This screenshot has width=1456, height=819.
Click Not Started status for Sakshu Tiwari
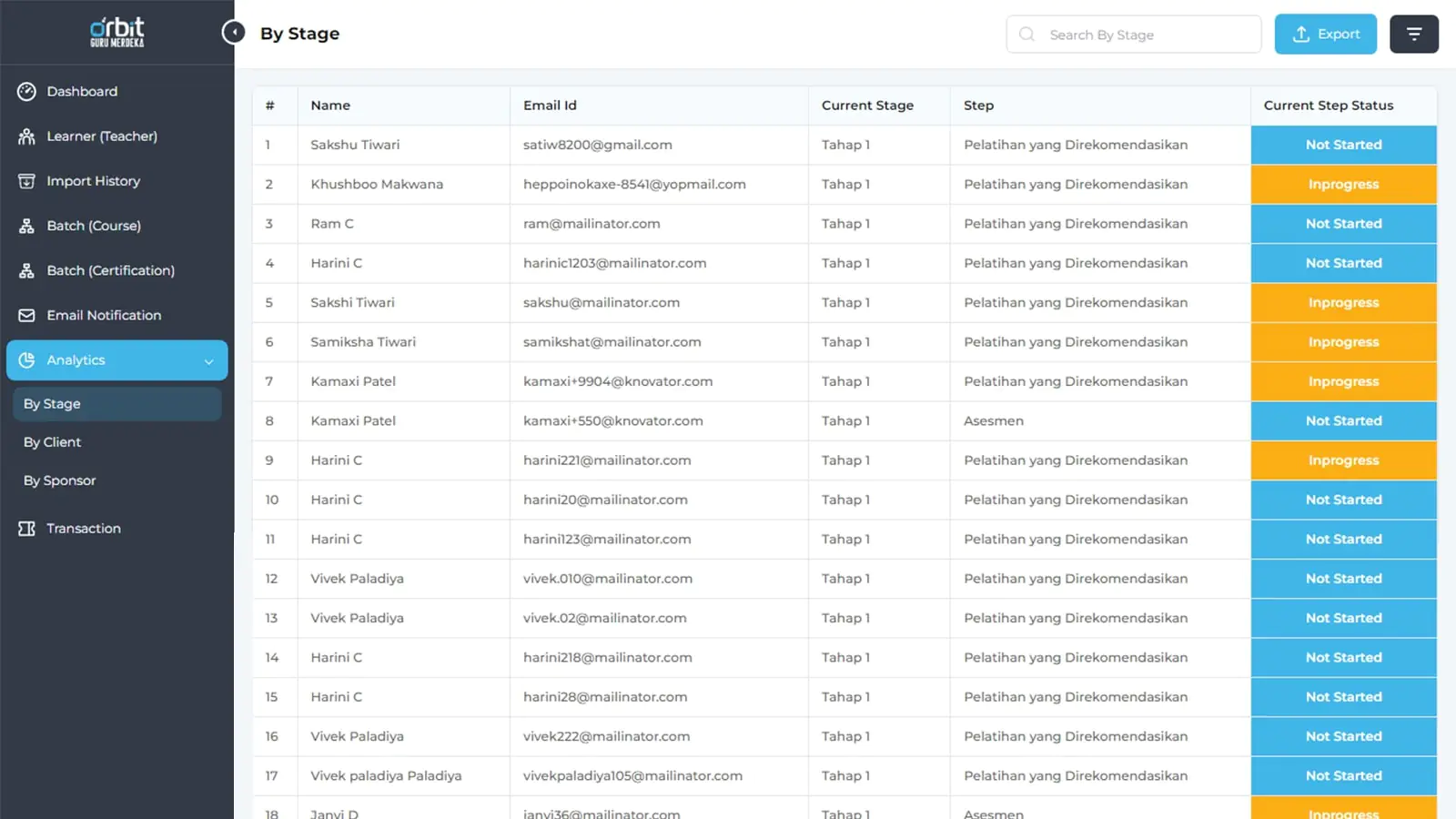coord(1343,145)
